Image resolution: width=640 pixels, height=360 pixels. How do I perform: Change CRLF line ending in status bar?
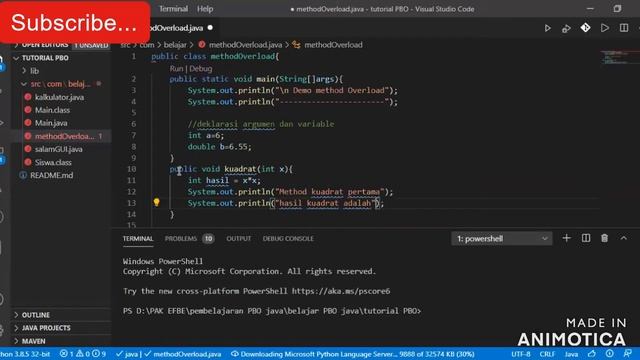point(547,354)
